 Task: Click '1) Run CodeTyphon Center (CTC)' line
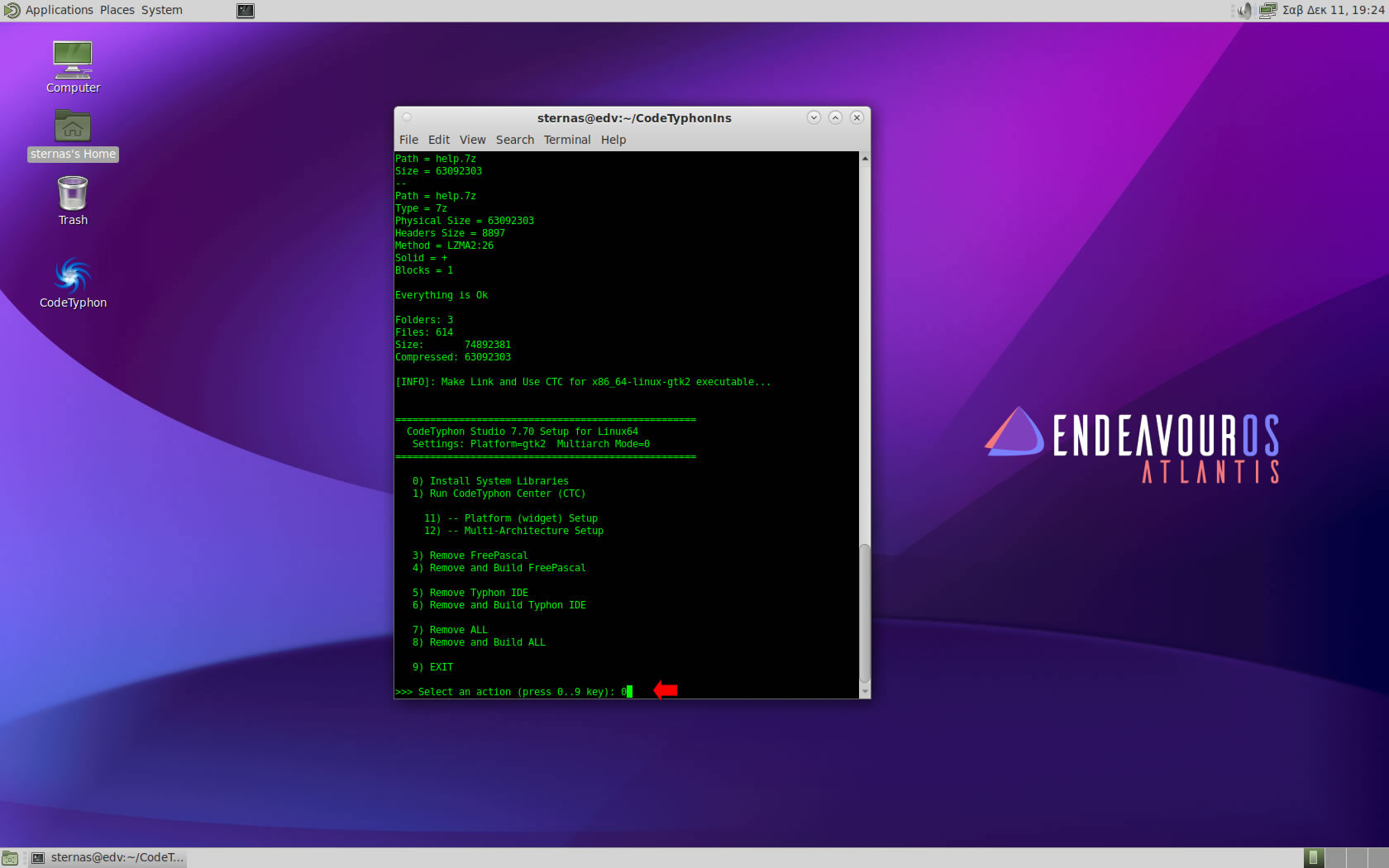pyautogui.click(x=499, y=494)
